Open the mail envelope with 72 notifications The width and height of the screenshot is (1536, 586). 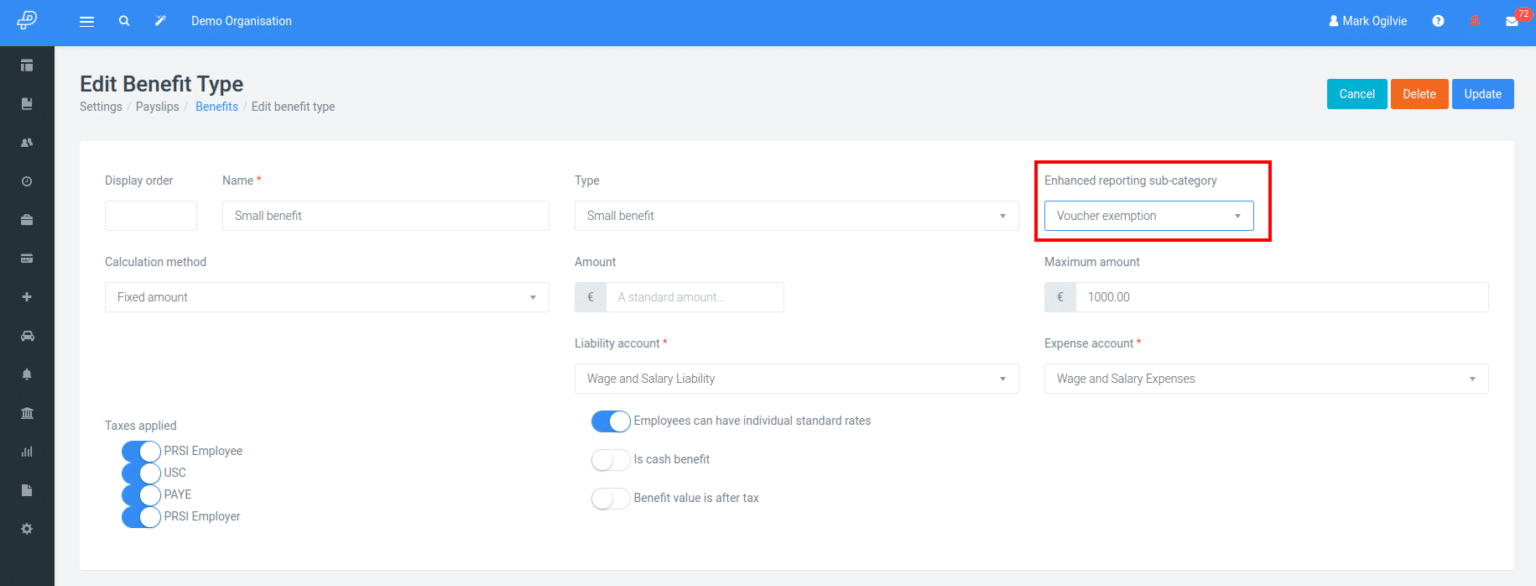pos(1512,20)
